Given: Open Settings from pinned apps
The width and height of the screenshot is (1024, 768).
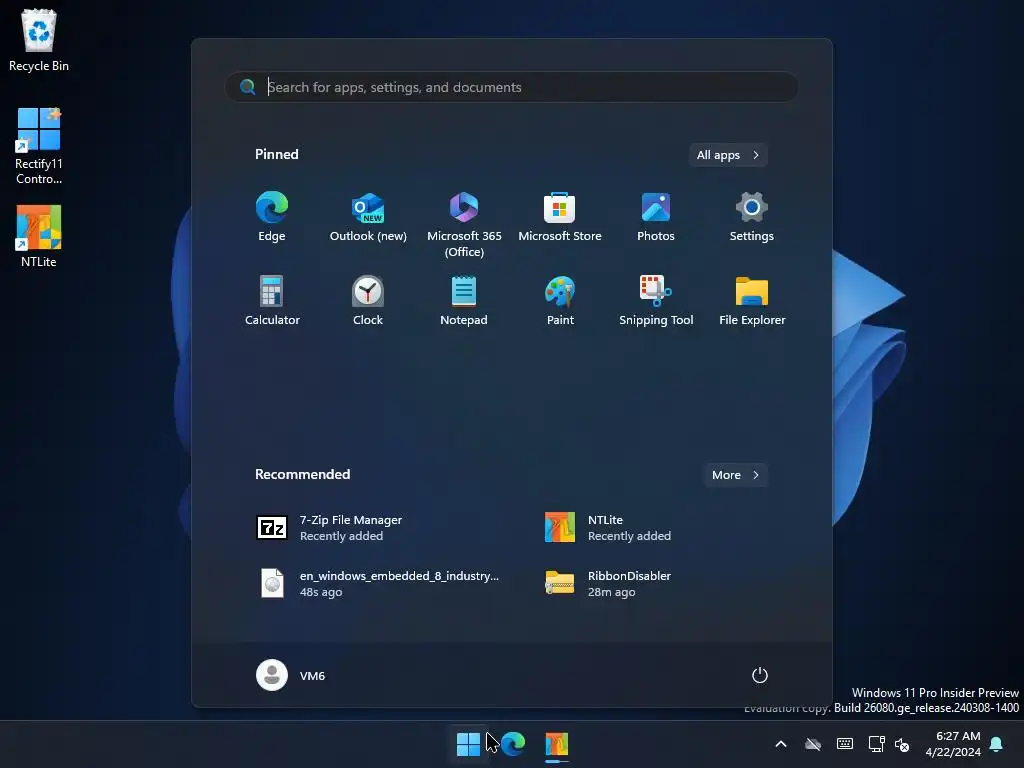Looking at the screenshot, I should point(752,218).
